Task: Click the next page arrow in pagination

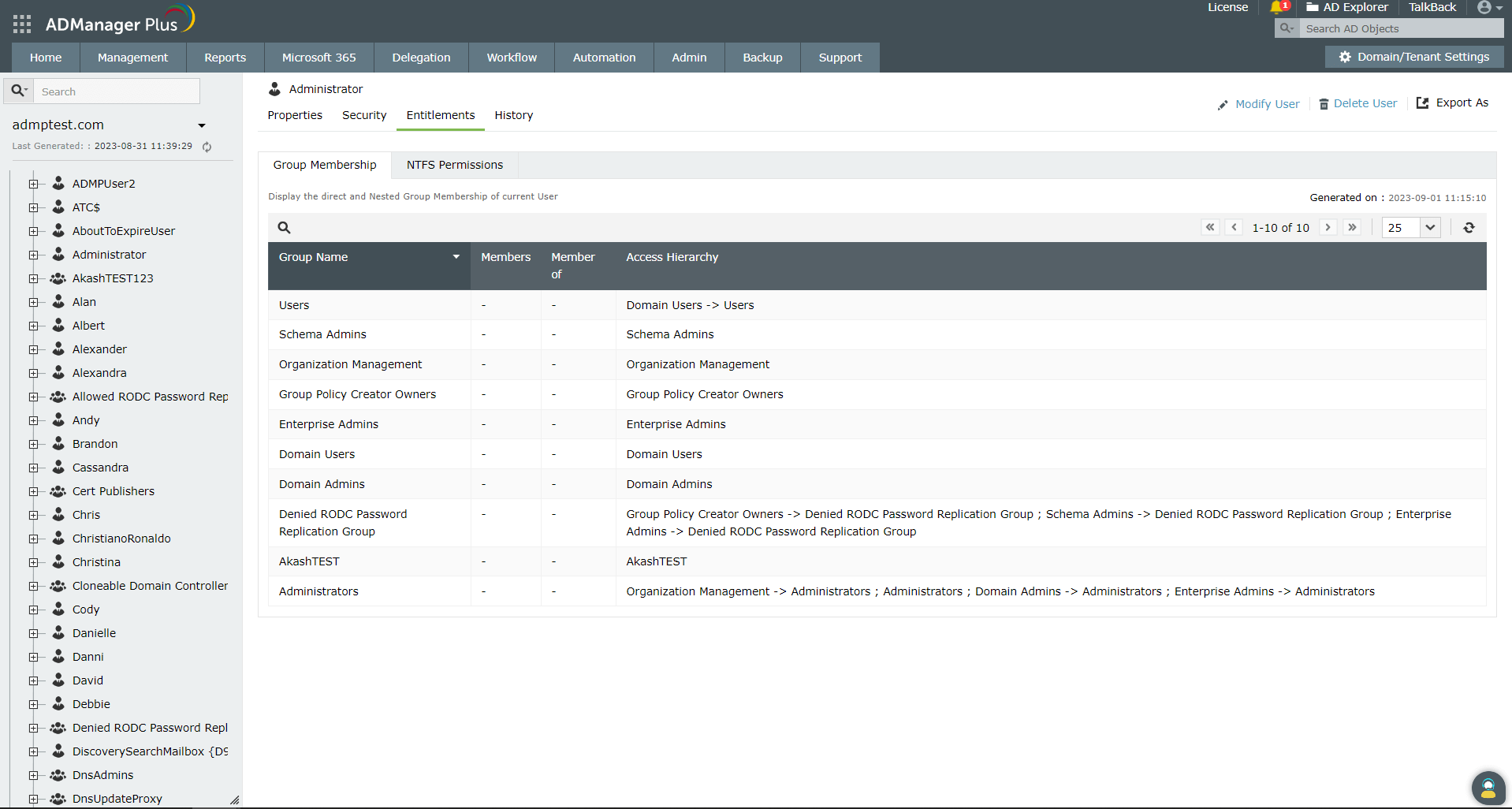Action: tap(1328, 227)
